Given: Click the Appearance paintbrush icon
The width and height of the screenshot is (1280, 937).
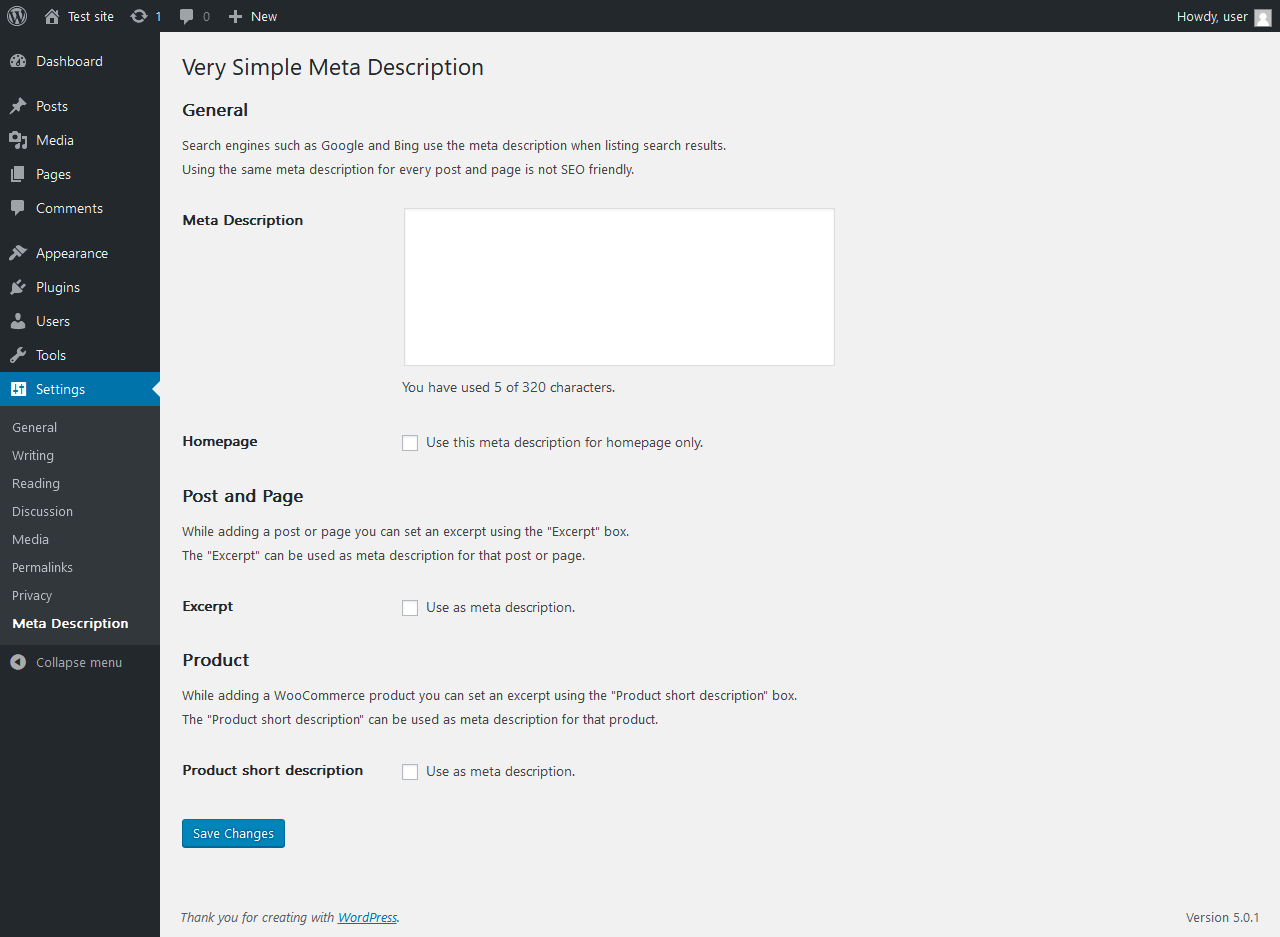Looking at the screenshot, I should 18,253.
